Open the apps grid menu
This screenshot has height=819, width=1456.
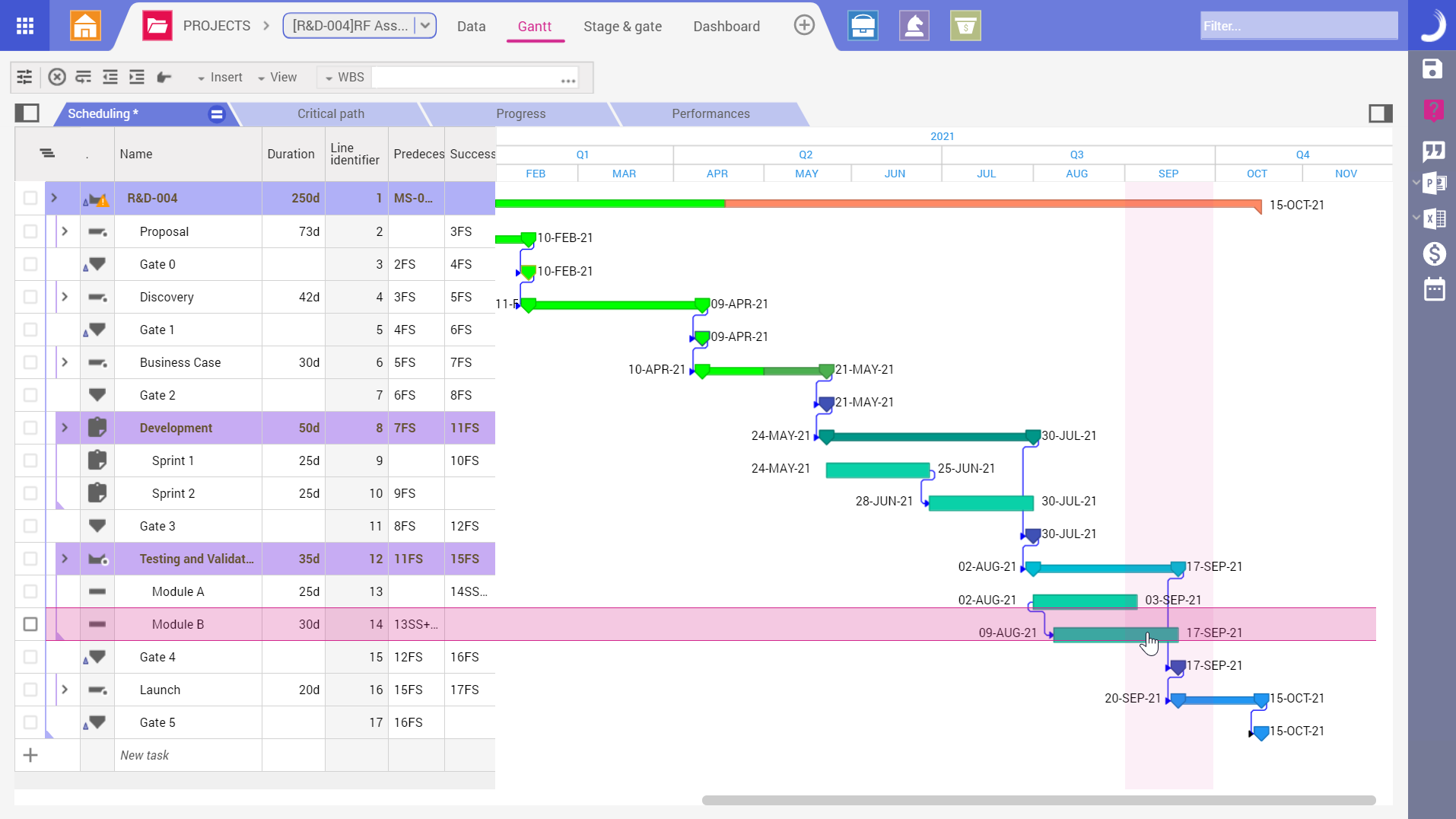click(x=25, y=26)
